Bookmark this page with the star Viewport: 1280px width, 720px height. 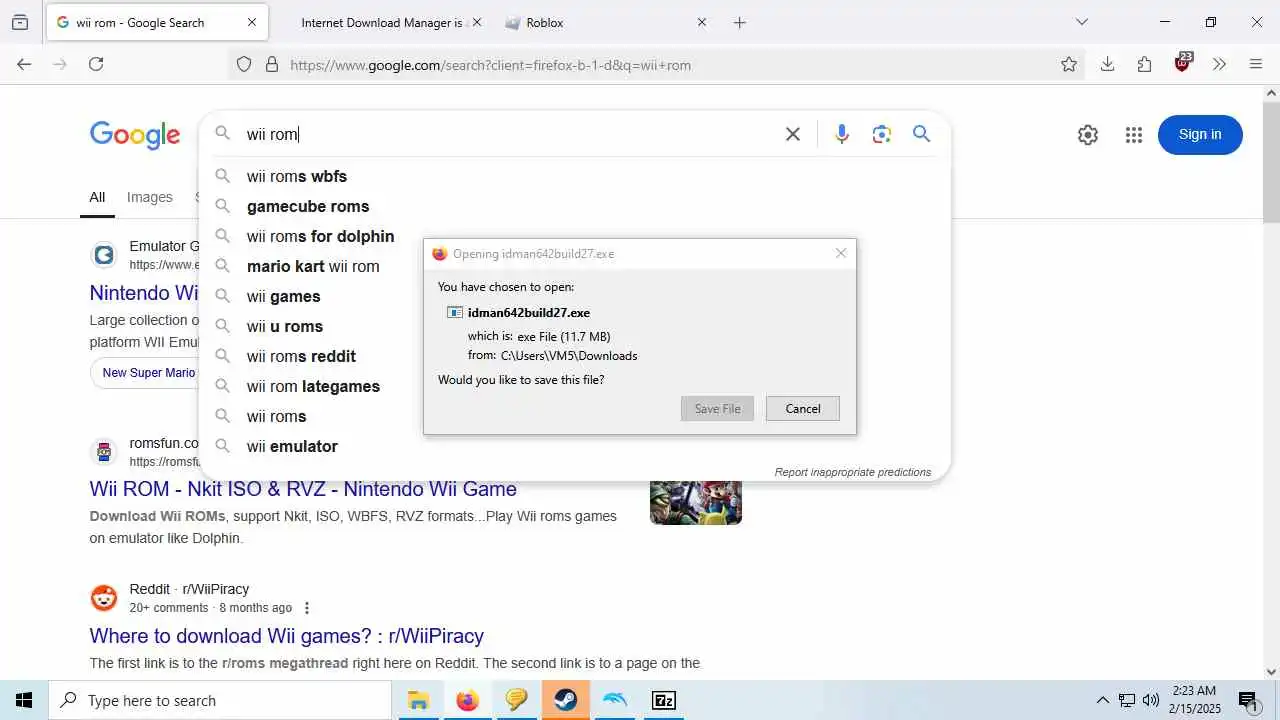pyautogui.click(x=1069, y=64)
